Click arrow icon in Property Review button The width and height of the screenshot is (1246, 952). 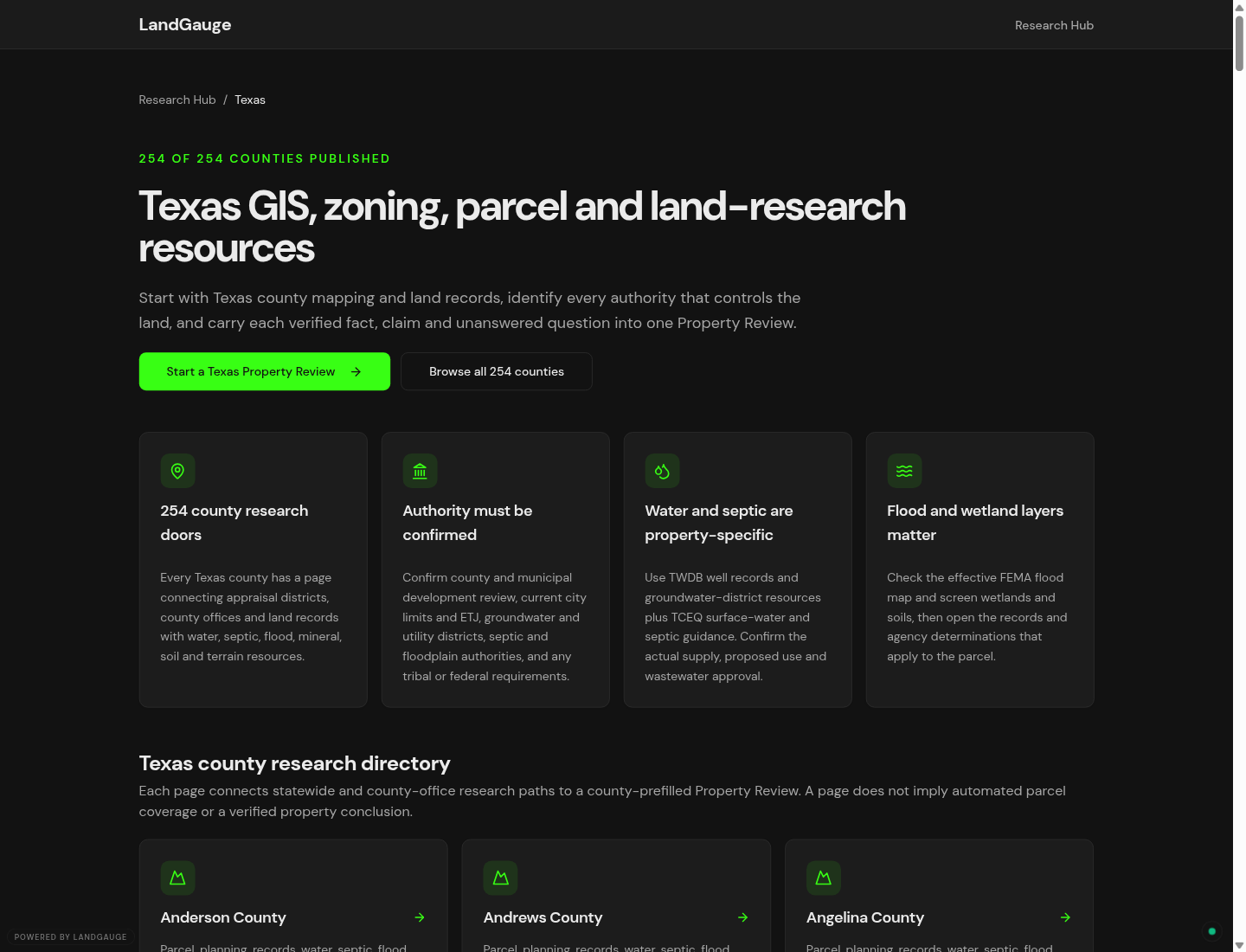pyautogui.click(x=356, y=371)
